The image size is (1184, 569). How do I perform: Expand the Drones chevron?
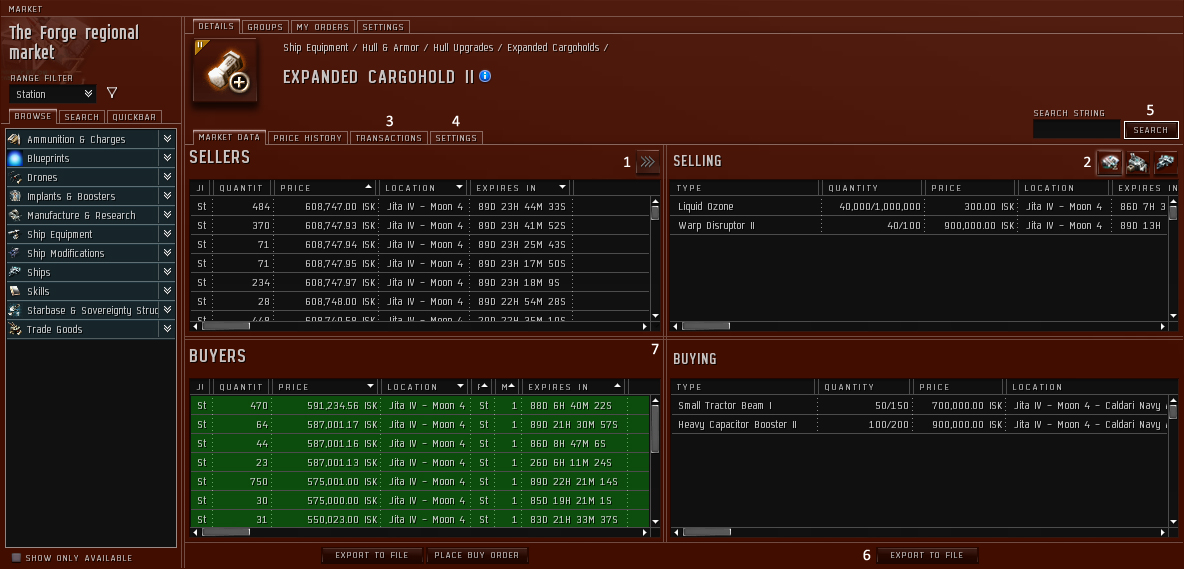point(168,177)
